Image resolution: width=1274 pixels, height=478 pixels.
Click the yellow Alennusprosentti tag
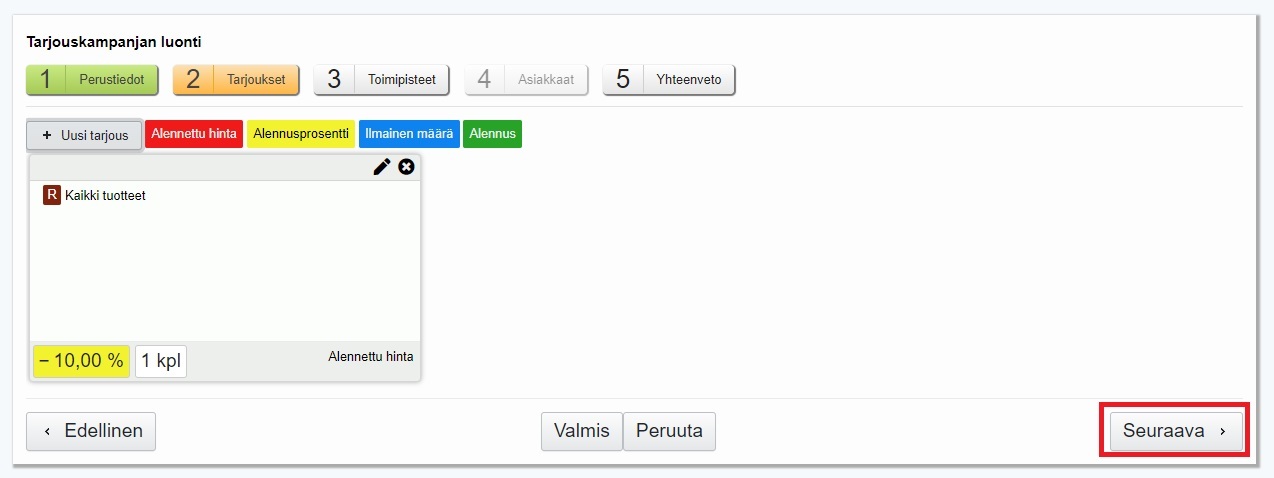click(301, 134)
